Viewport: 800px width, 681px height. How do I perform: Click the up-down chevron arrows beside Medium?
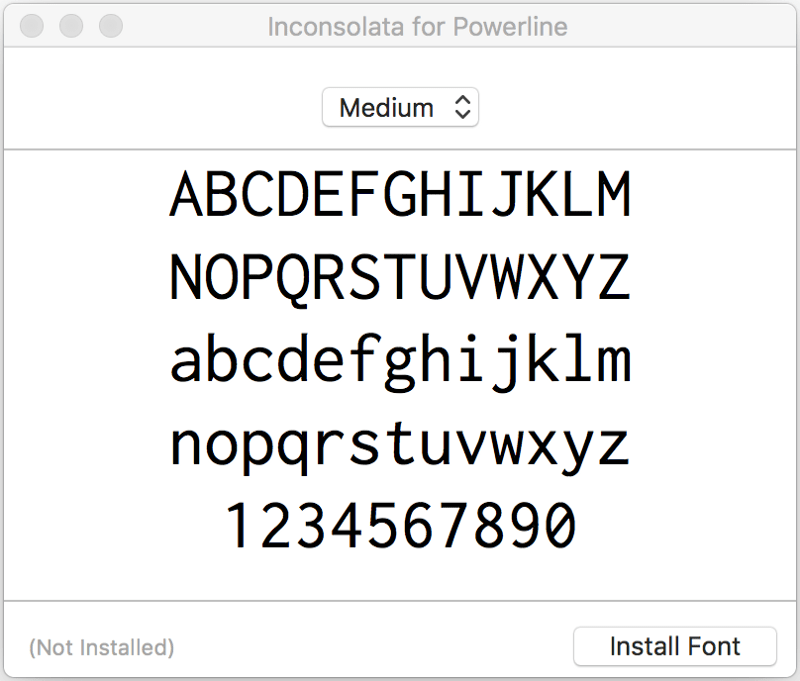pos(462,107)
